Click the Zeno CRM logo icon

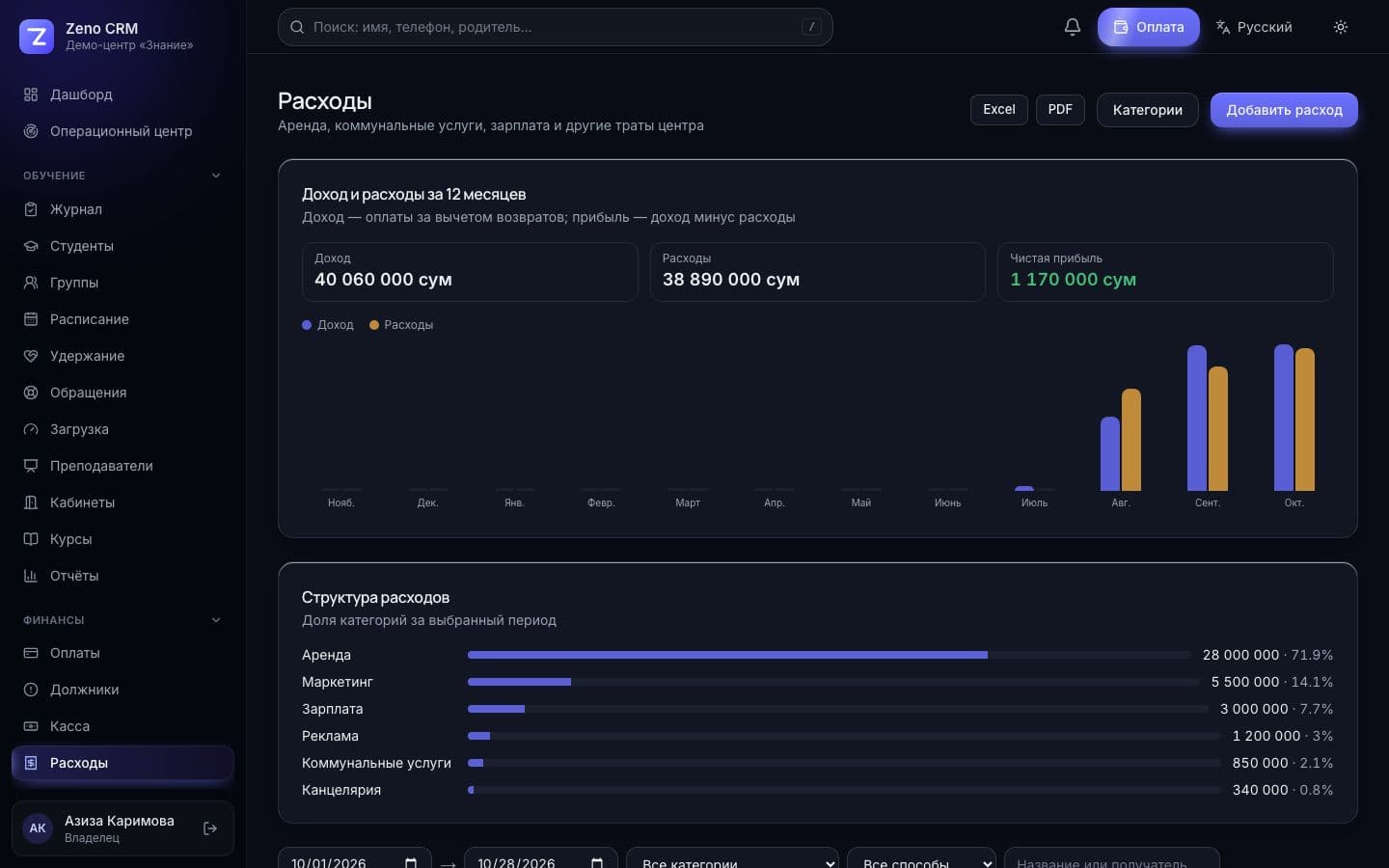[x=37, y=37]
